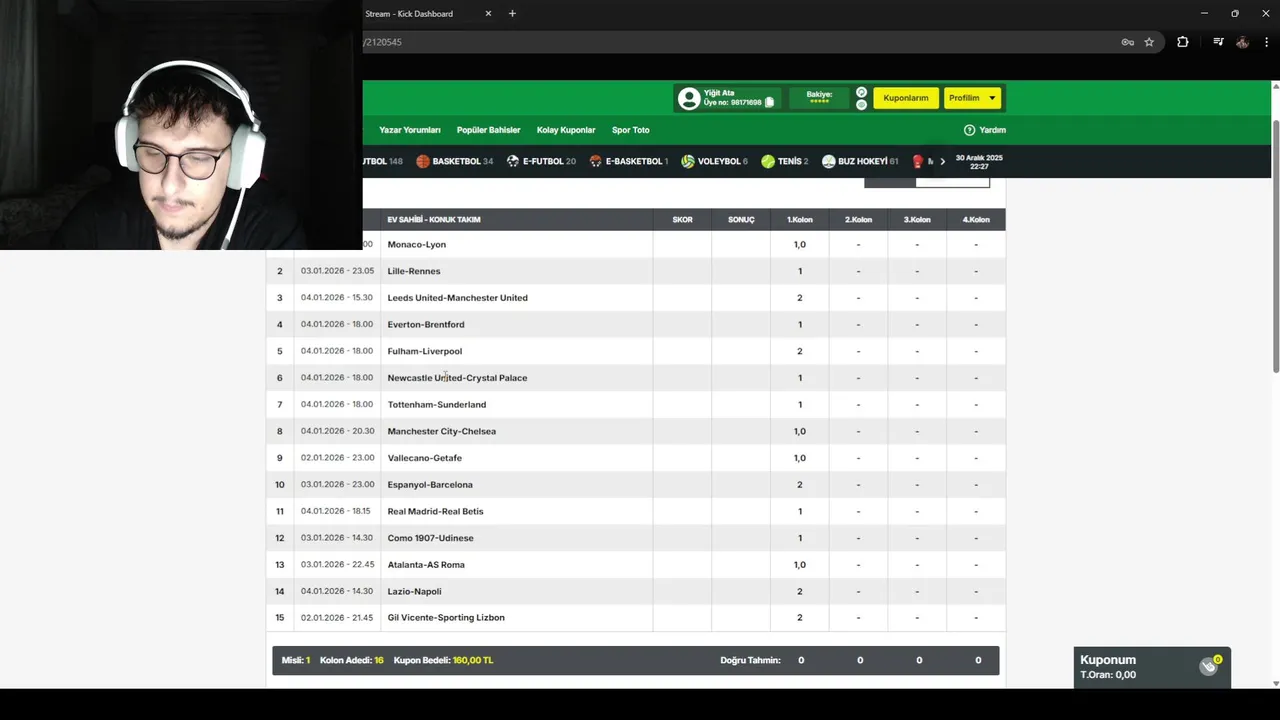1280x720 pixels.
Task: Open the Chrome profile avatar
Action: click(x=1242, y=42)
